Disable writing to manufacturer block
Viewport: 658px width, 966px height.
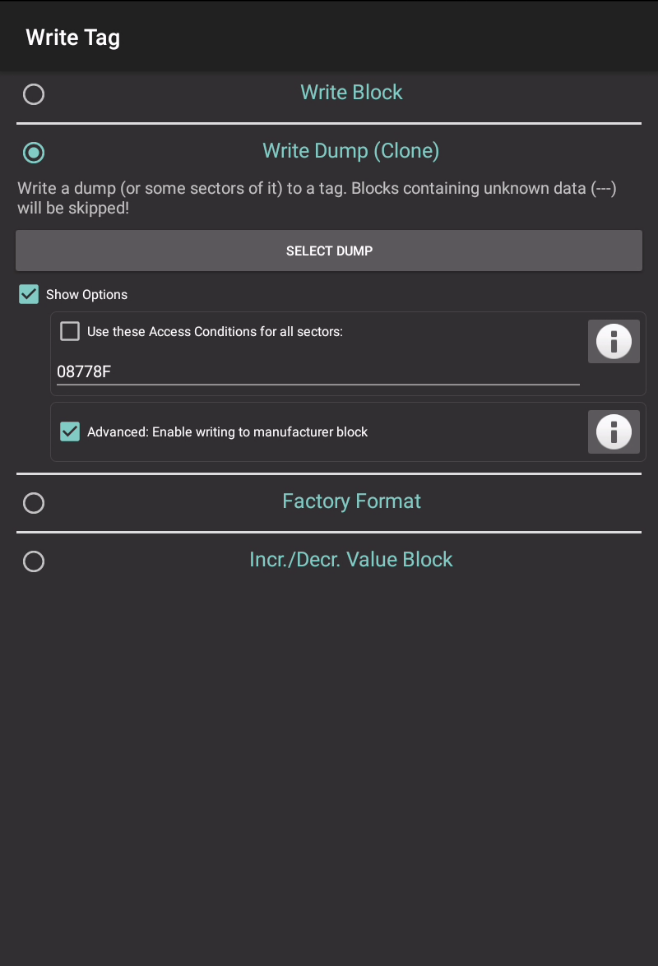point(69,431)
